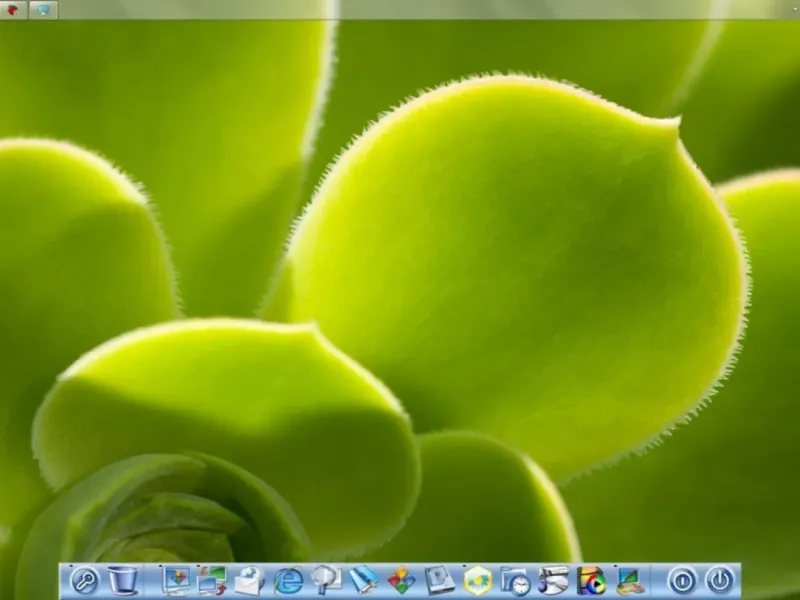Click the round power-off button in dock
The width and height of the screenshot is (800, 600).
(x=720, y=581)
